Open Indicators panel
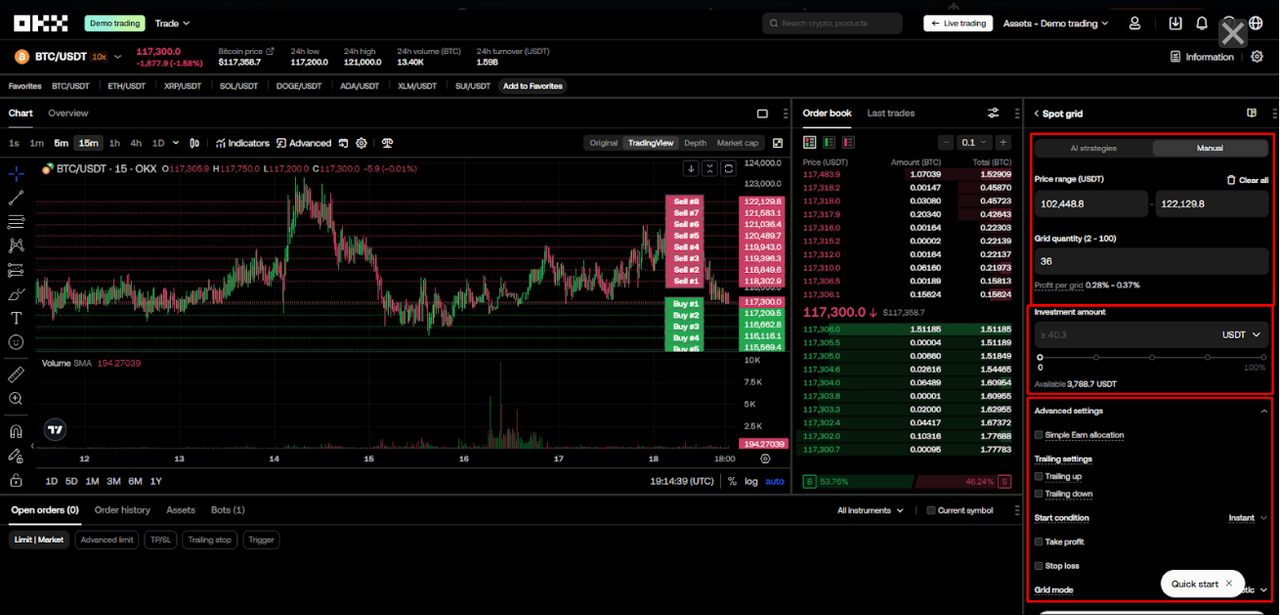 (x=242, y=143)
